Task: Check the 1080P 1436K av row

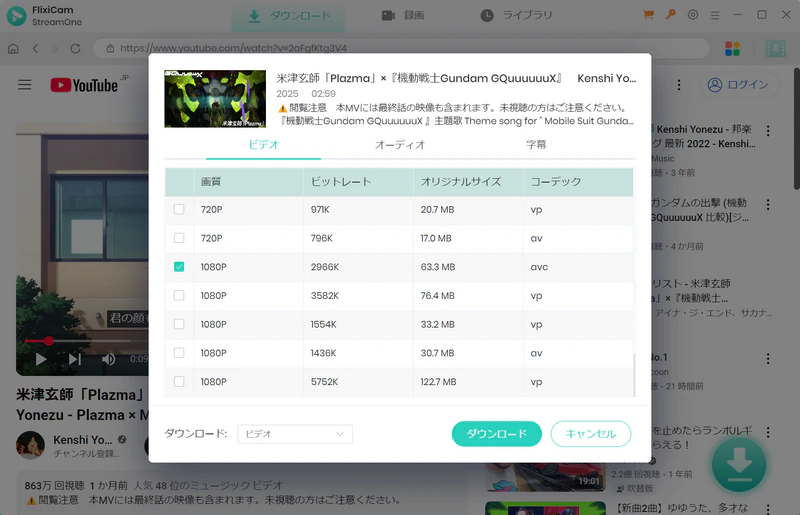Action: tap(179, 353)
